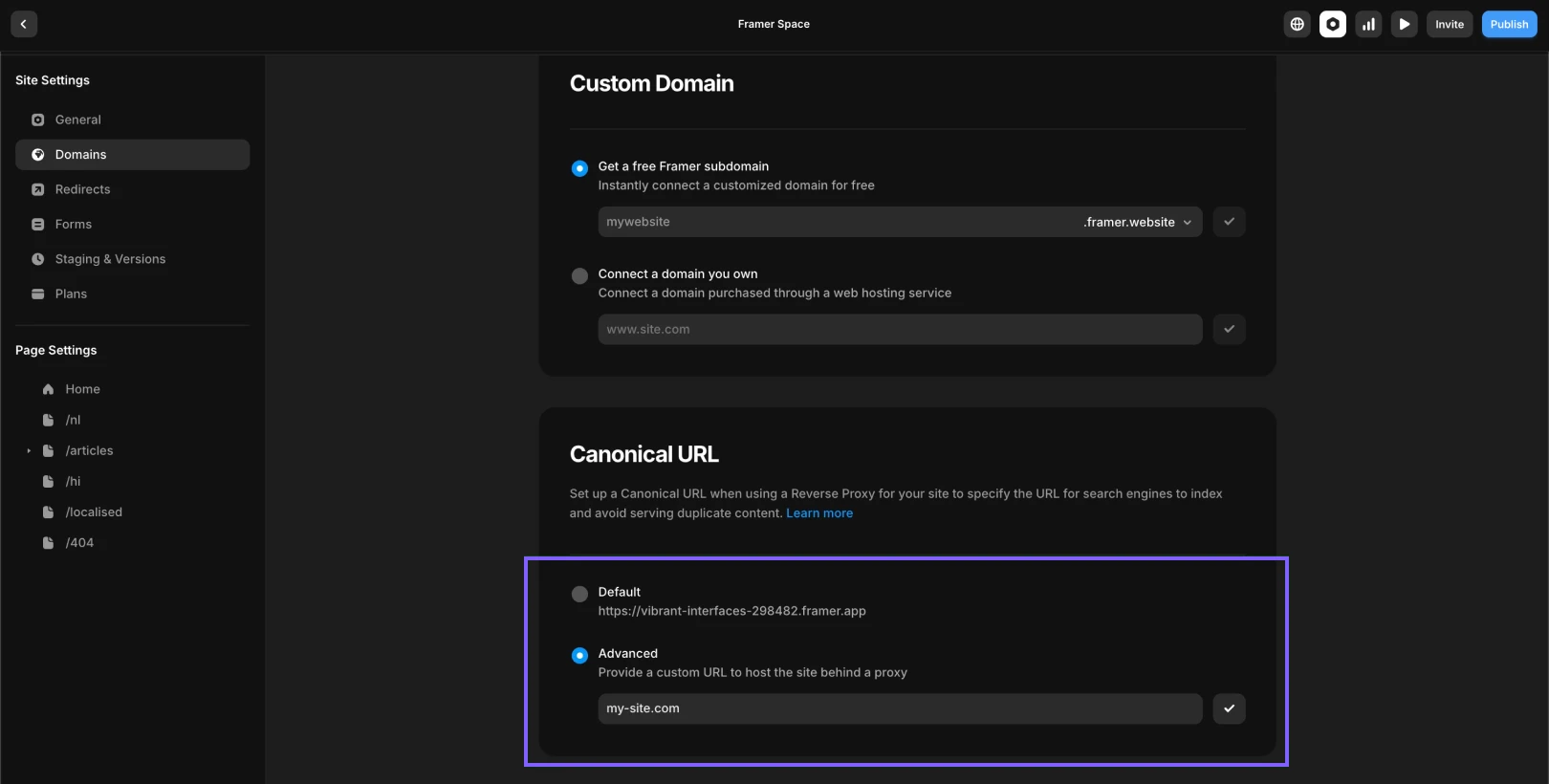
Task: Click the Plans card icon
Action: click(38, 294)
